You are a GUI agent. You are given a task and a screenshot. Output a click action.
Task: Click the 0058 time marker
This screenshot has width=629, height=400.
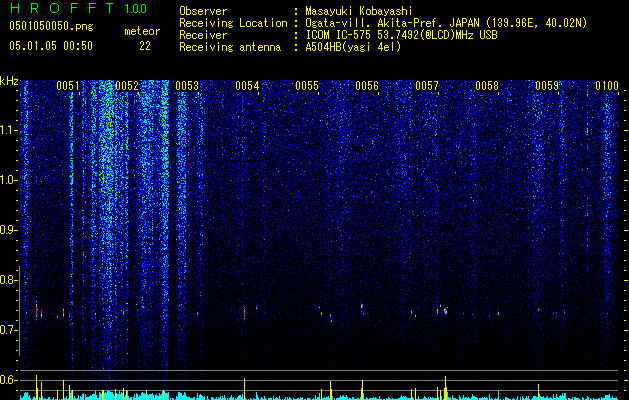coord(487,86)
